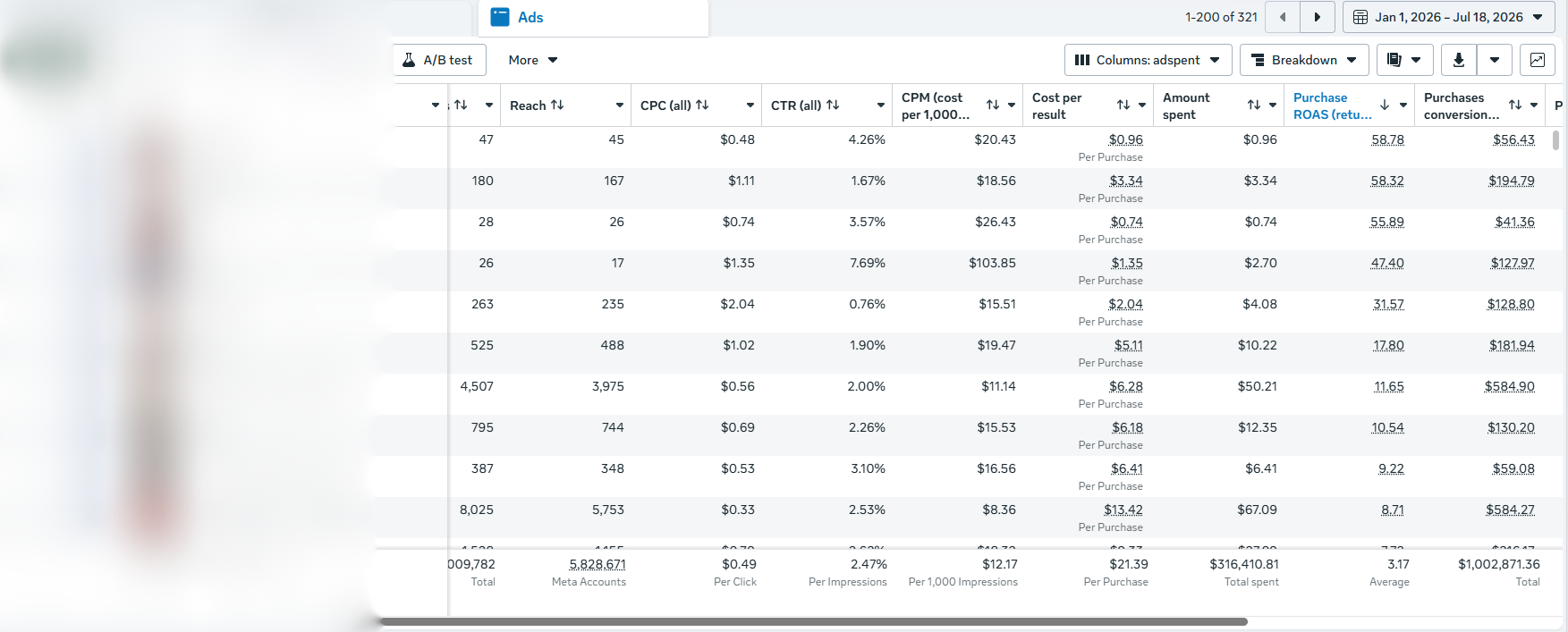The image size is (1568, 632).
Task: Go to next page of results
Action: click(1317, 17)
